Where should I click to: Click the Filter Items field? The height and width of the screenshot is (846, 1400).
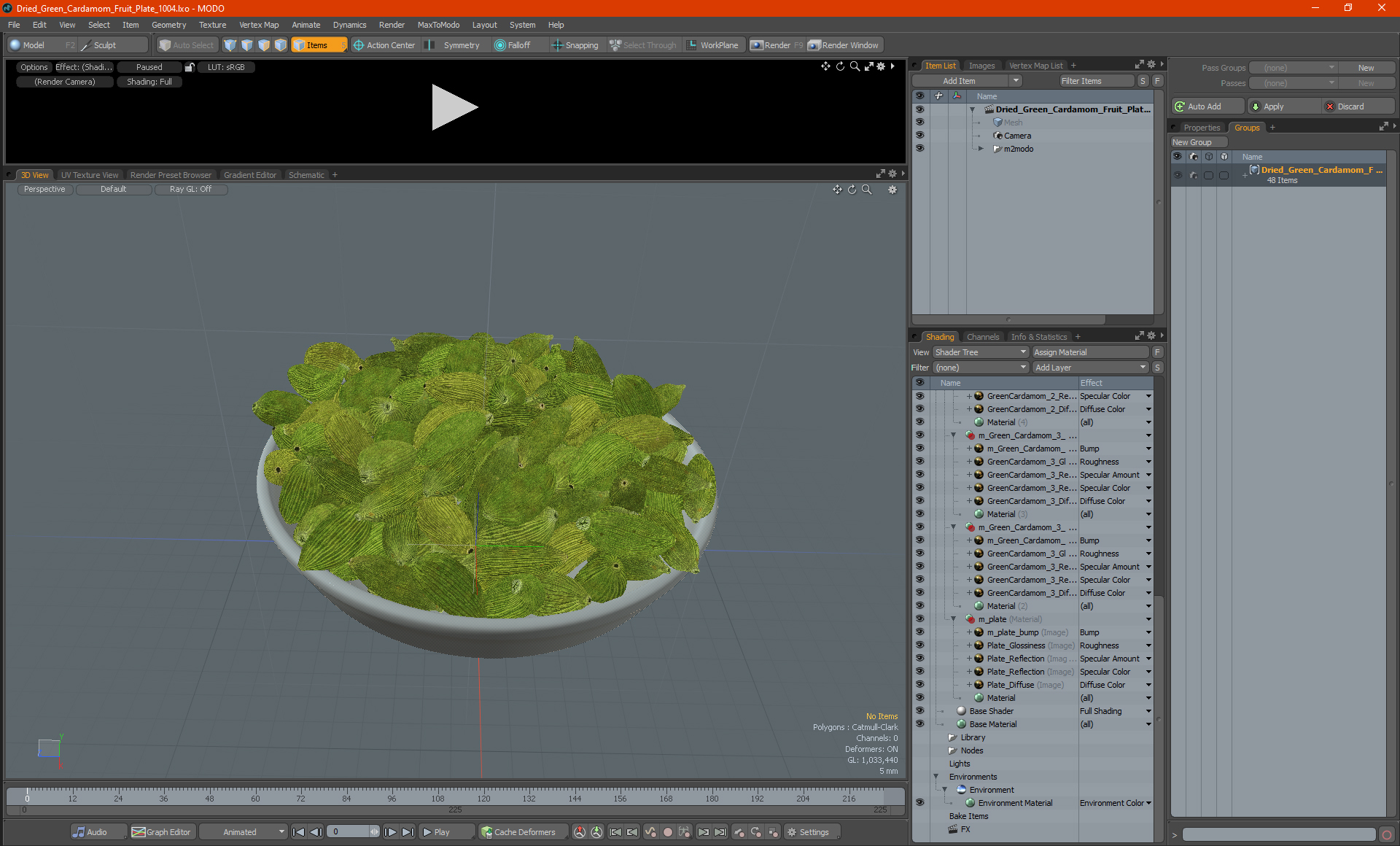tap(1096, 81)
